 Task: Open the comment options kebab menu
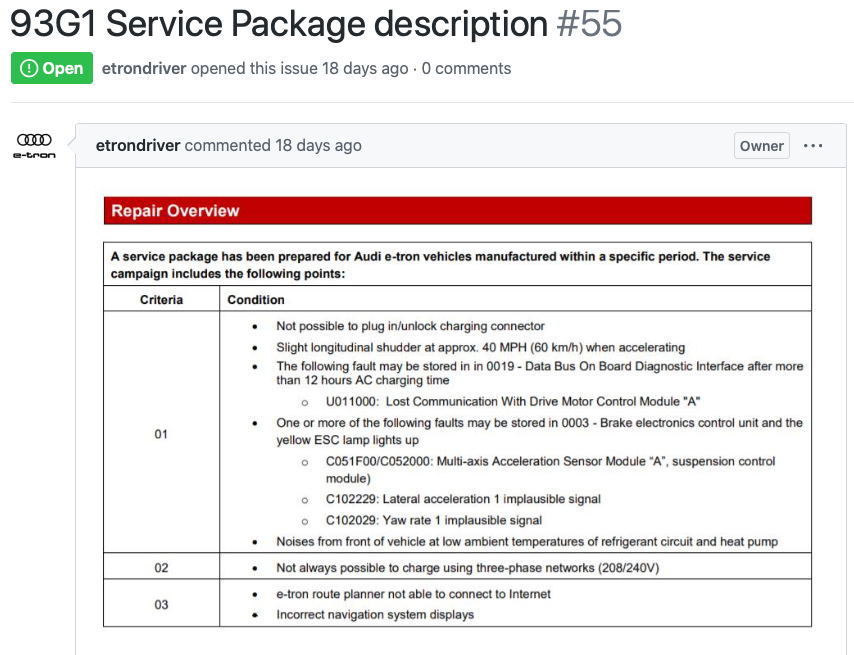pos(813,145)
